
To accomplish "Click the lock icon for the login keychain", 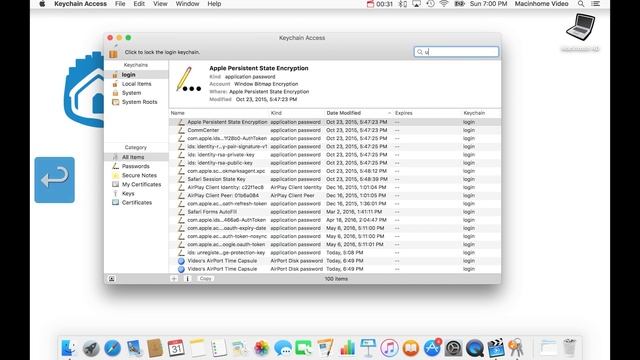I will pos(113,52).
